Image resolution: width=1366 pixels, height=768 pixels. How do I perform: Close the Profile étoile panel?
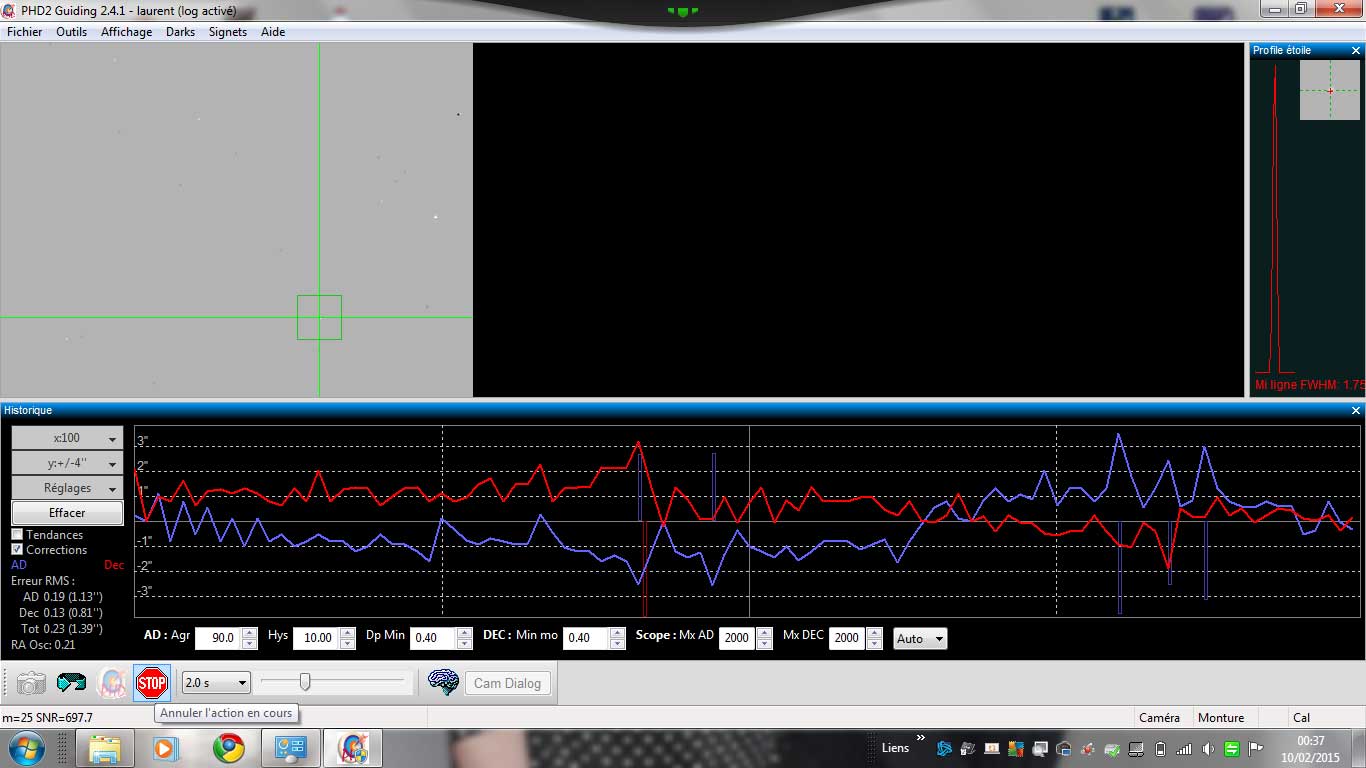(1356, 50)
